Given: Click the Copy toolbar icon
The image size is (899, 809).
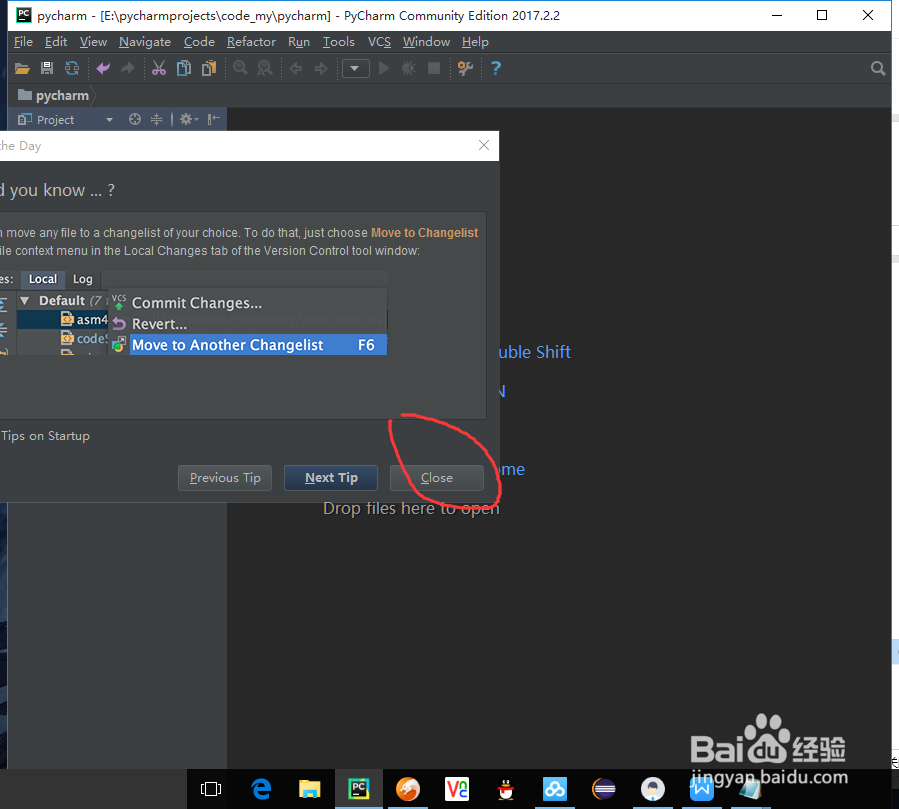Looking at the screenshot, I should click(183, 69).
